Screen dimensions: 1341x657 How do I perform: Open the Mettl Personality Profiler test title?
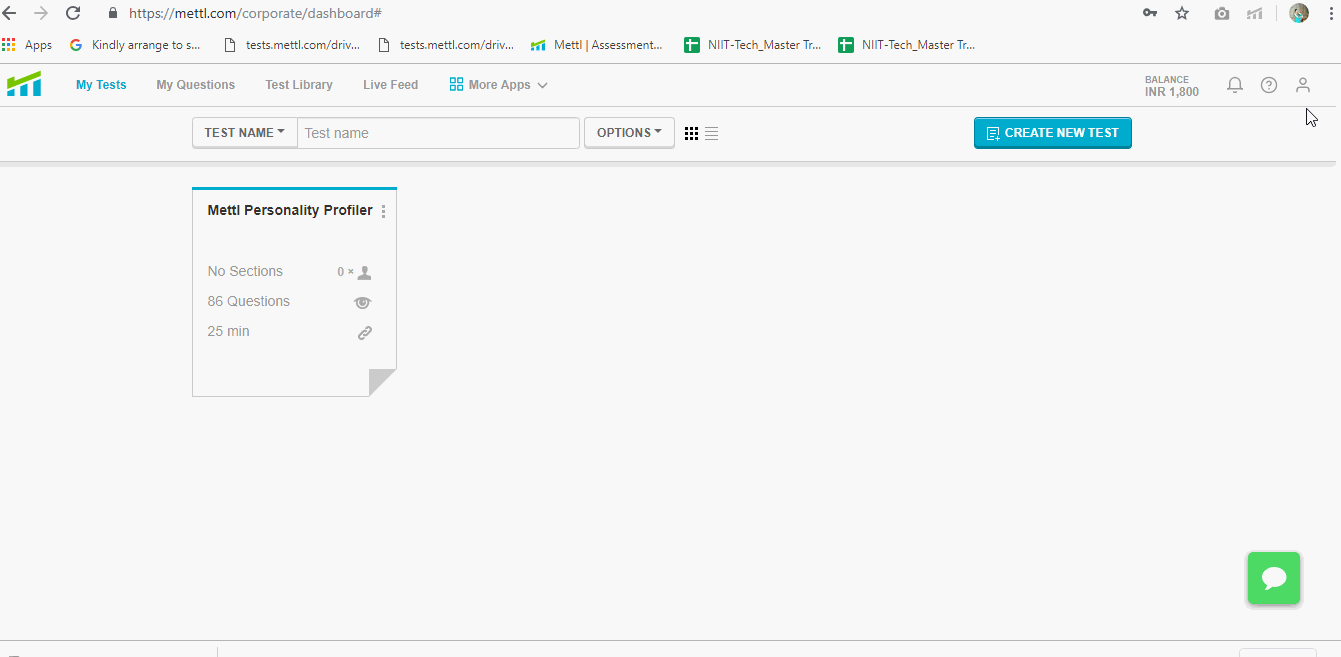(290, 211)
